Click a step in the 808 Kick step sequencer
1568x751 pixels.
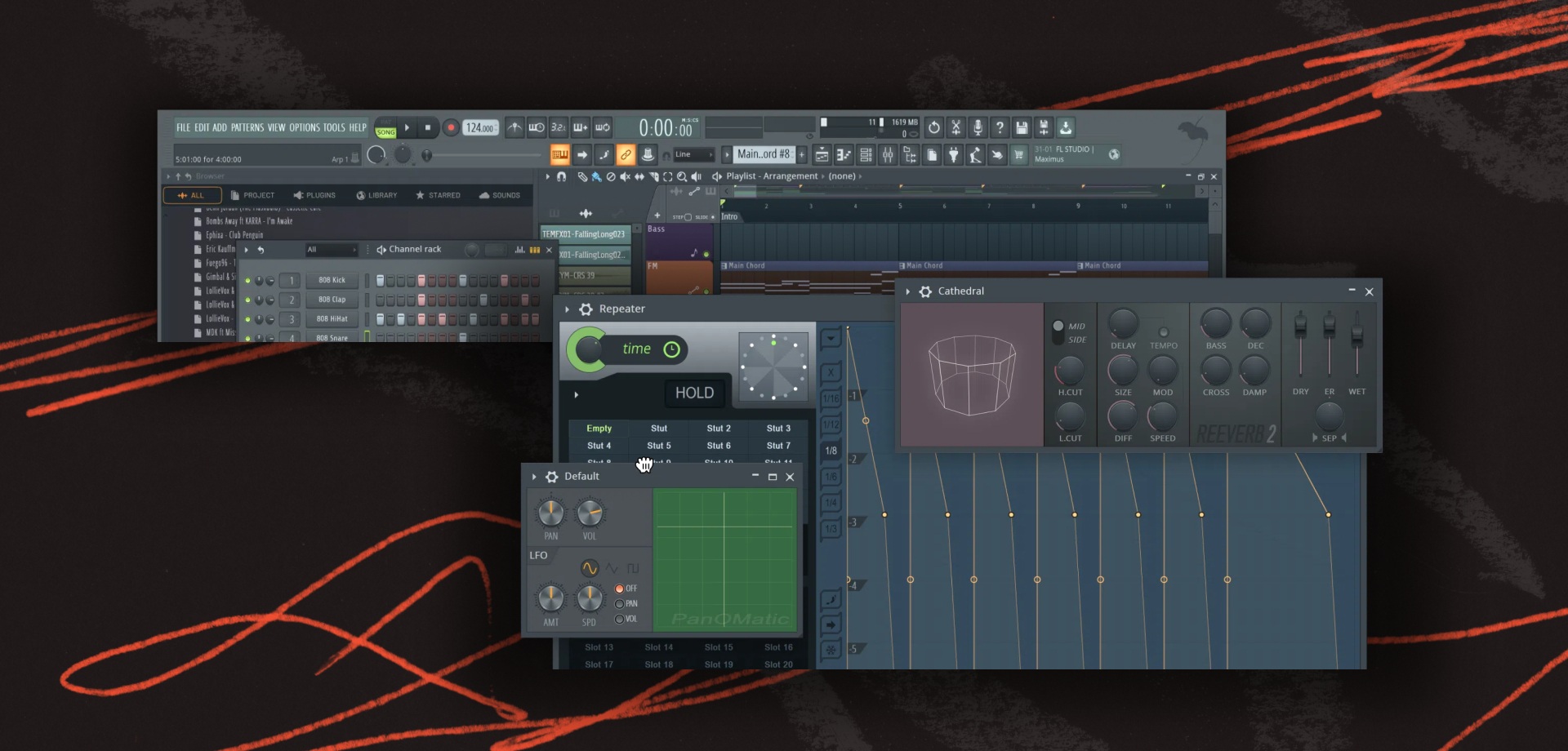tap(380, 280)
